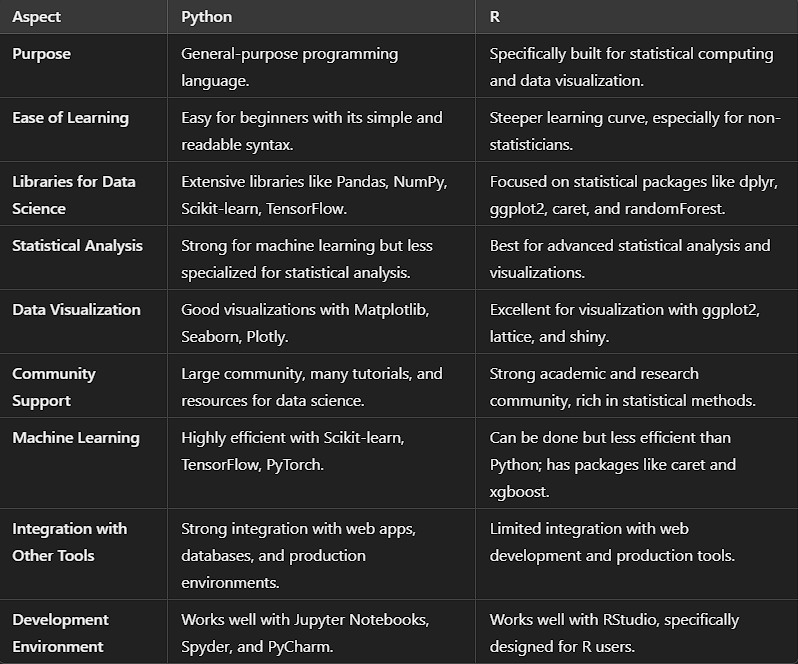The image size is (798, 664).
Task: Select the Libraries for Data Science label
Action: 74,195
